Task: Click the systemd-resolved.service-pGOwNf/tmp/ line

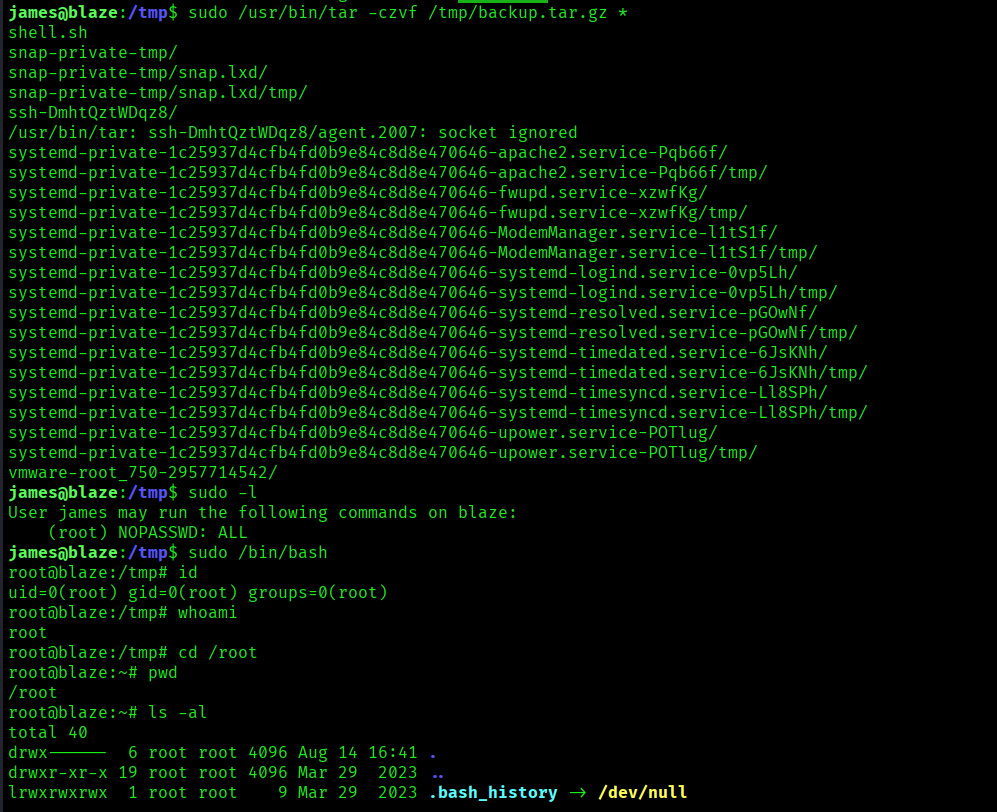Action: click(x=432, y=332)
